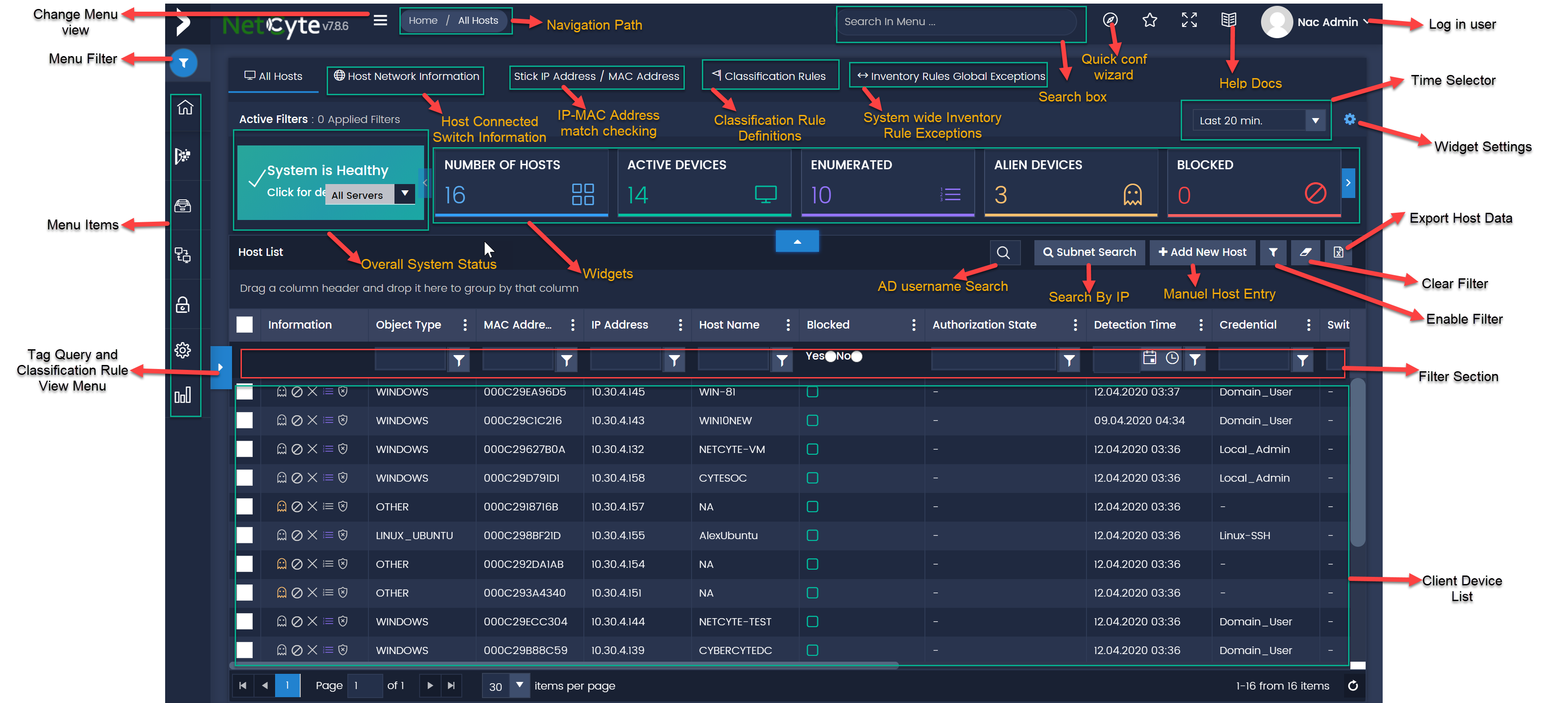Click the Home breadcrumb link

coord(423,21)
